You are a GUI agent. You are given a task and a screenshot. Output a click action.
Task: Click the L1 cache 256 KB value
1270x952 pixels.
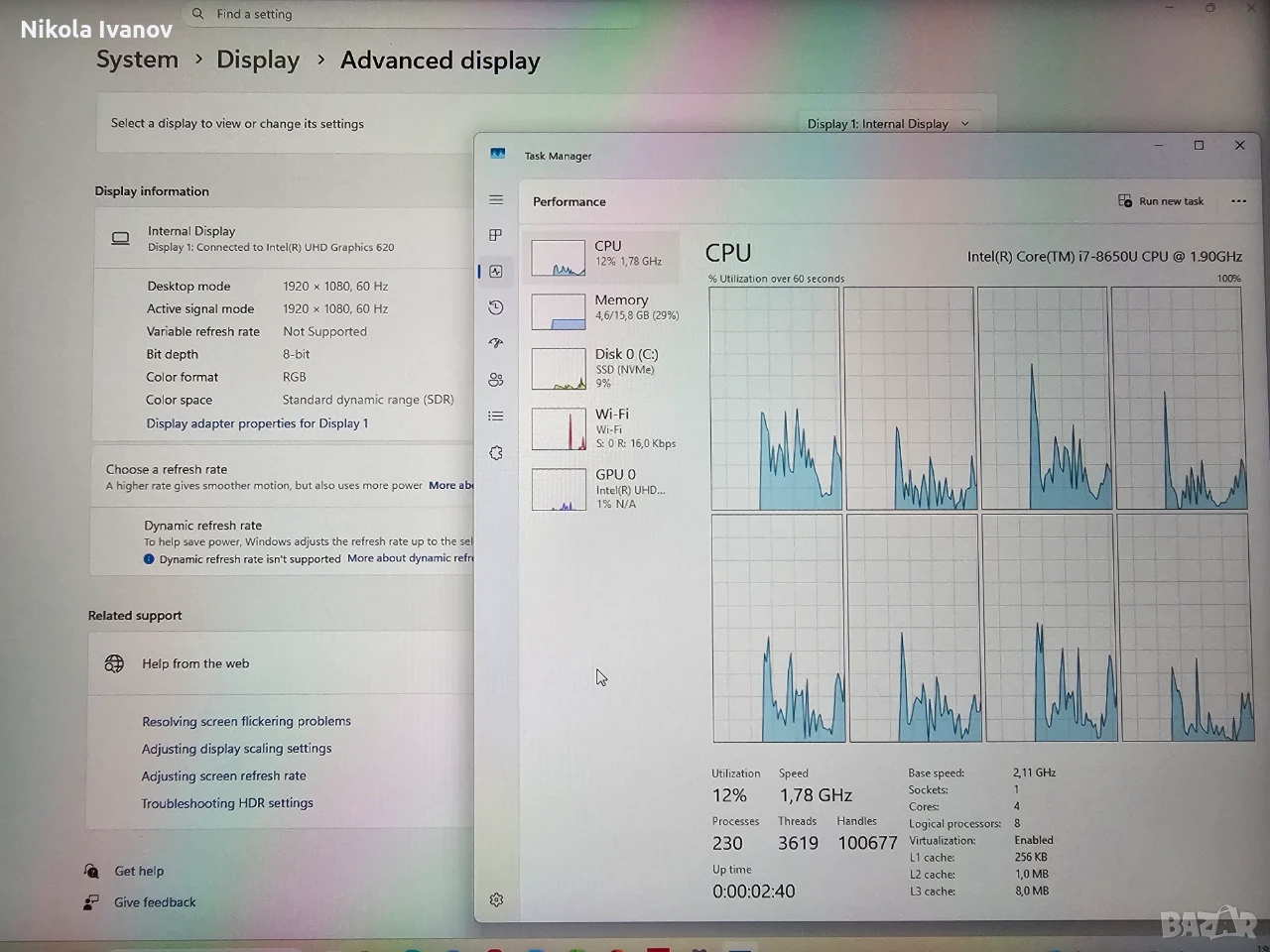pos(1031,857)
